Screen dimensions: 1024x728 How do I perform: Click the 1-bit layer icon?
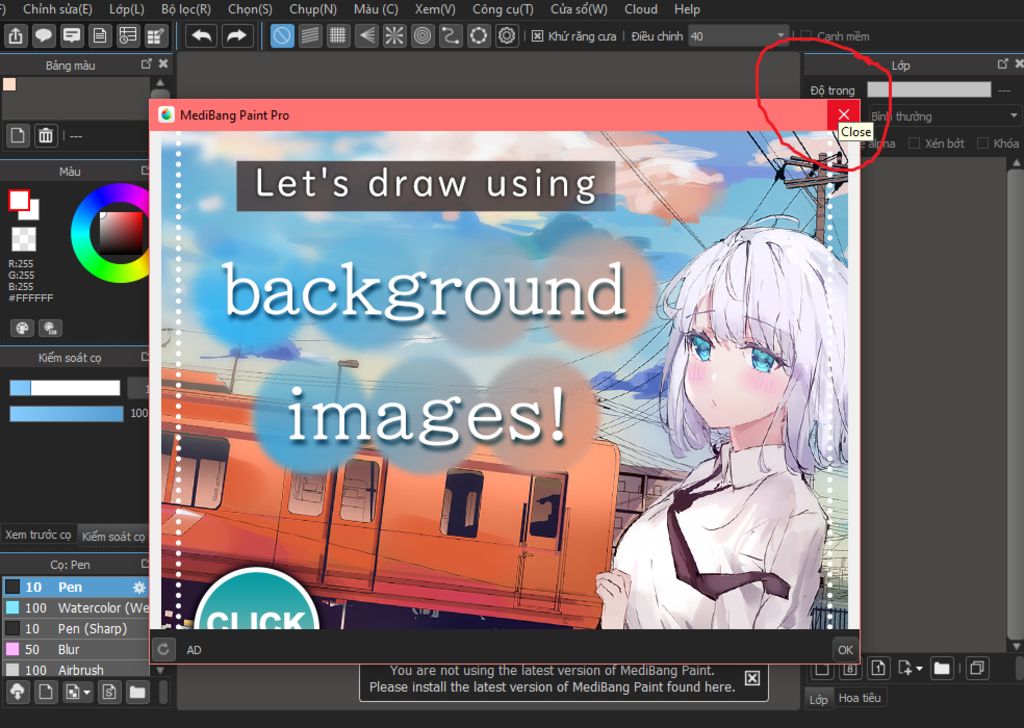[x=878, y=668]
